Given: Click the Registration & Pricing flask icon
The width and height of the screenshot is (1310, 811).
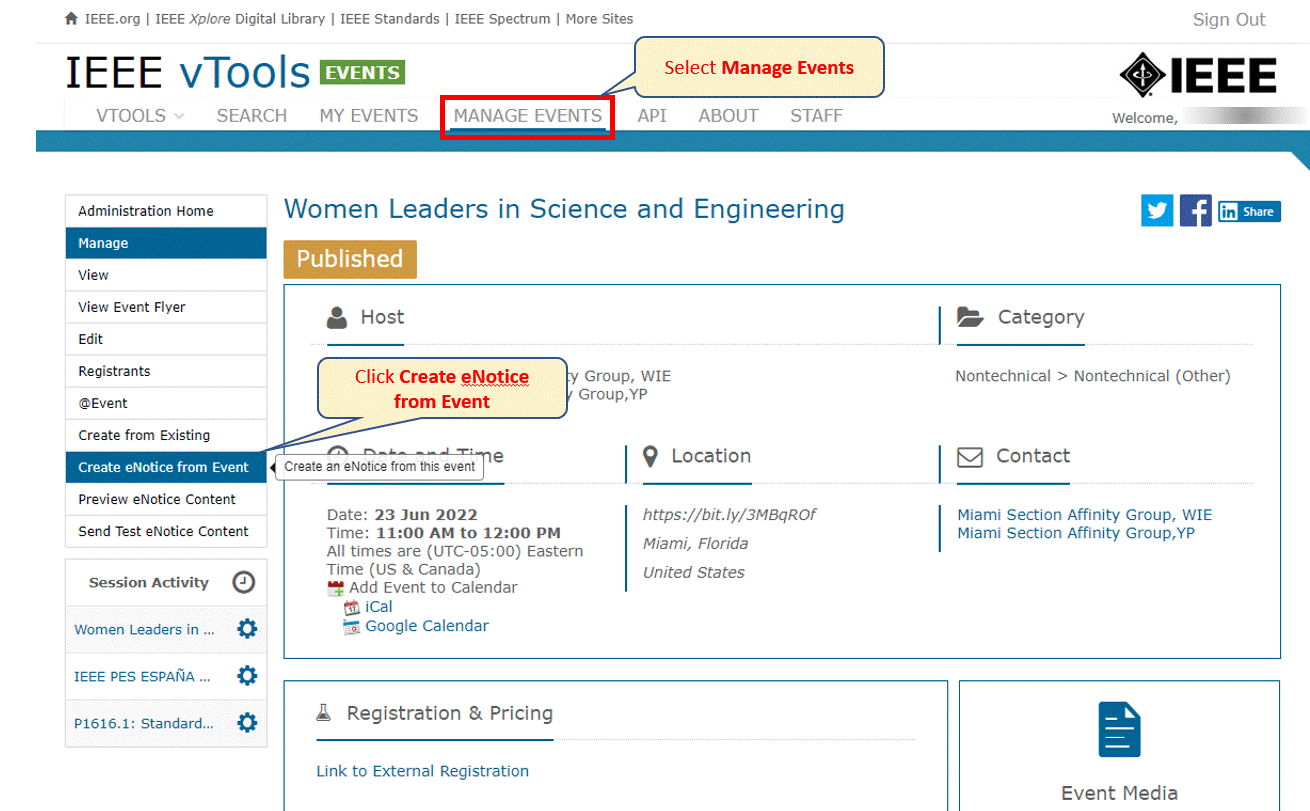Looking at the screenshot, I should 323,713.
